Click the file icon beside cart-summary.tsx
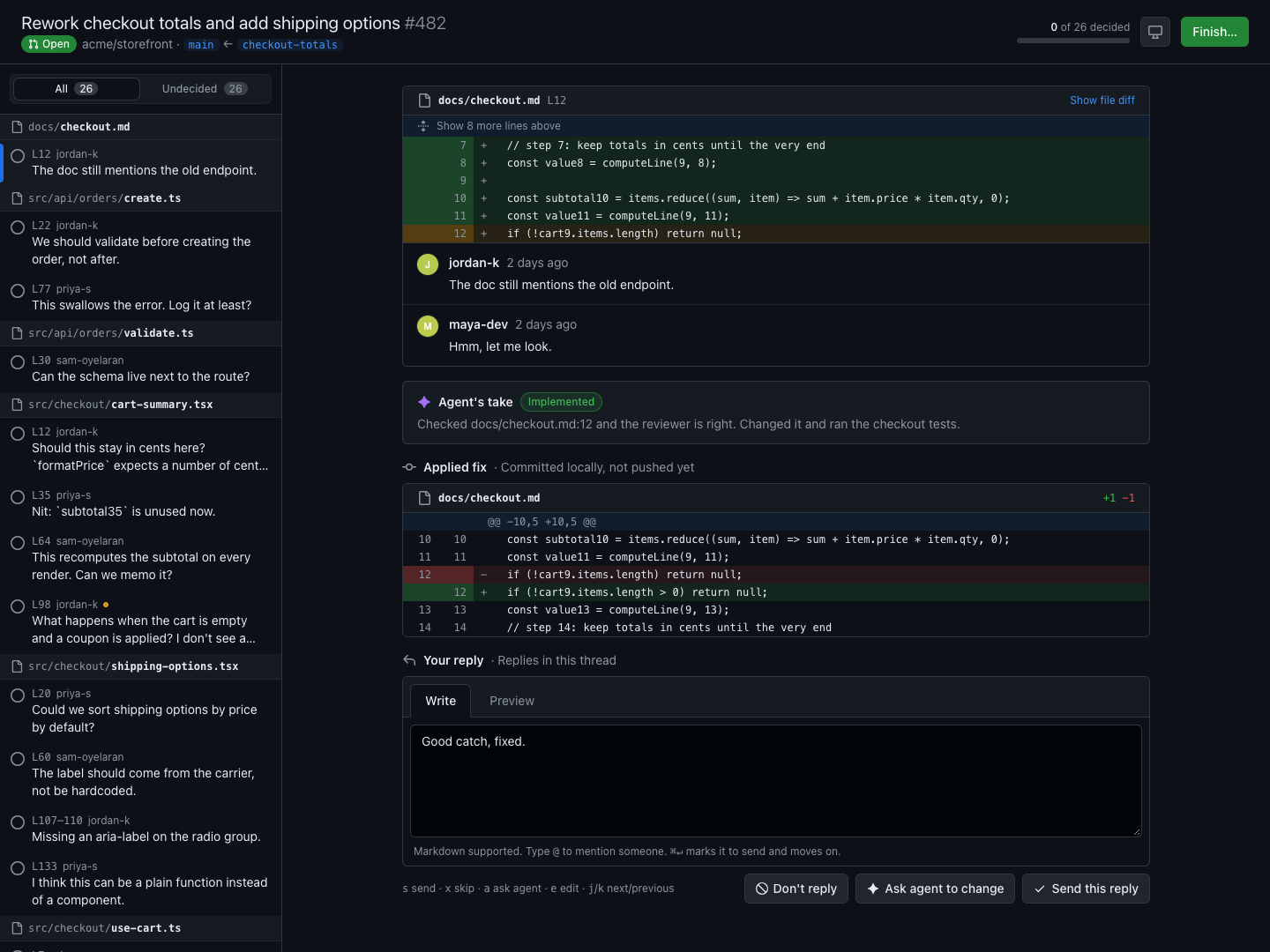Viewport: 1270px width, 952px height. [17, 405]
